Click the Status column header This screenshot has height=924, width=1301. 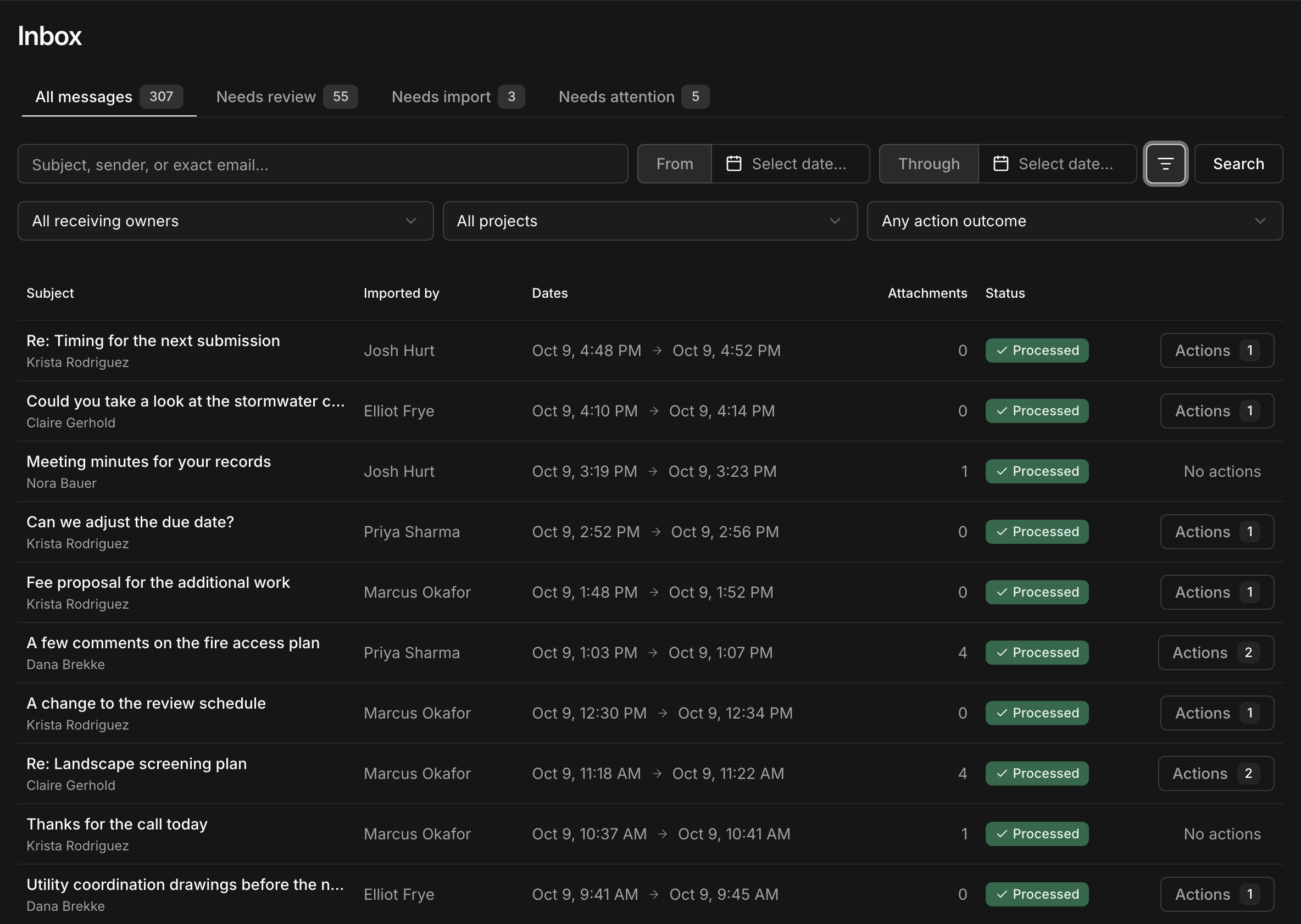point(1005,293)
